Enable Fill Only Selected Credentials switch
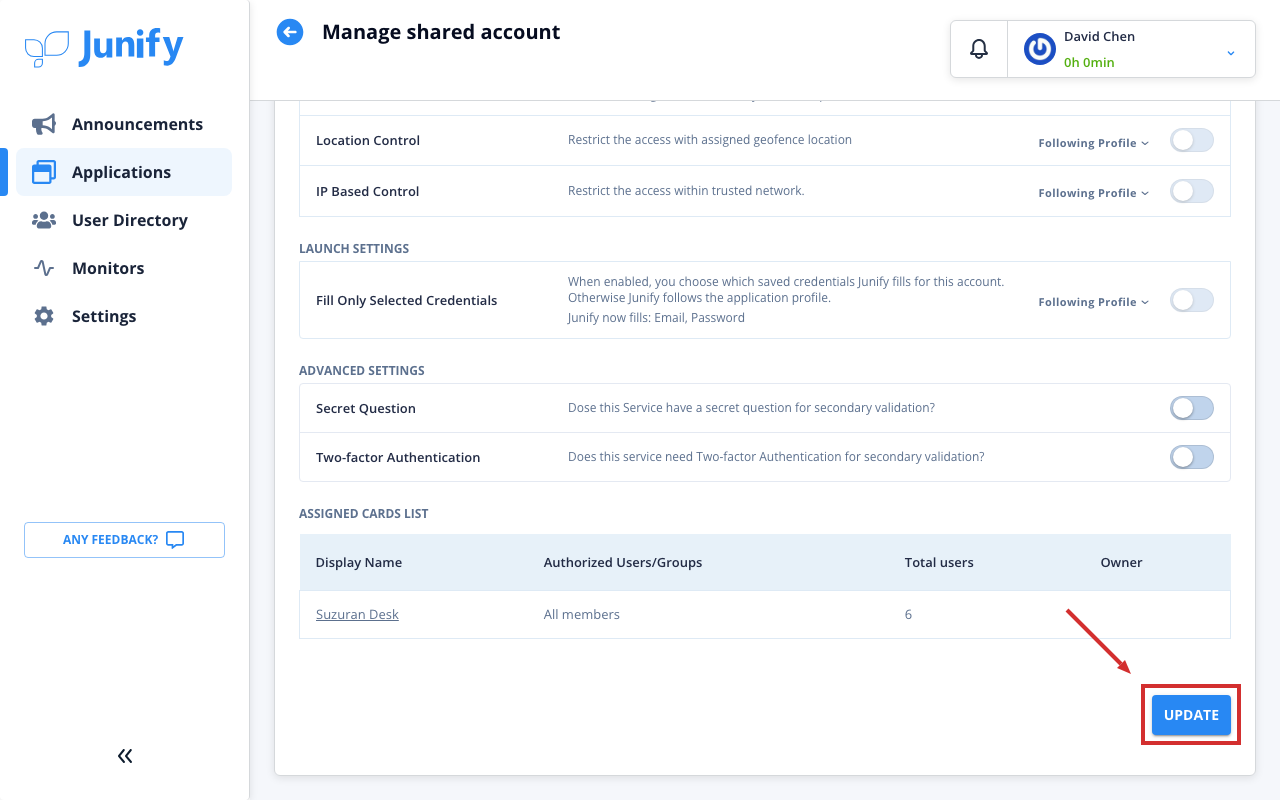This screenshot has height=800, width=1280. (1192, 300)
